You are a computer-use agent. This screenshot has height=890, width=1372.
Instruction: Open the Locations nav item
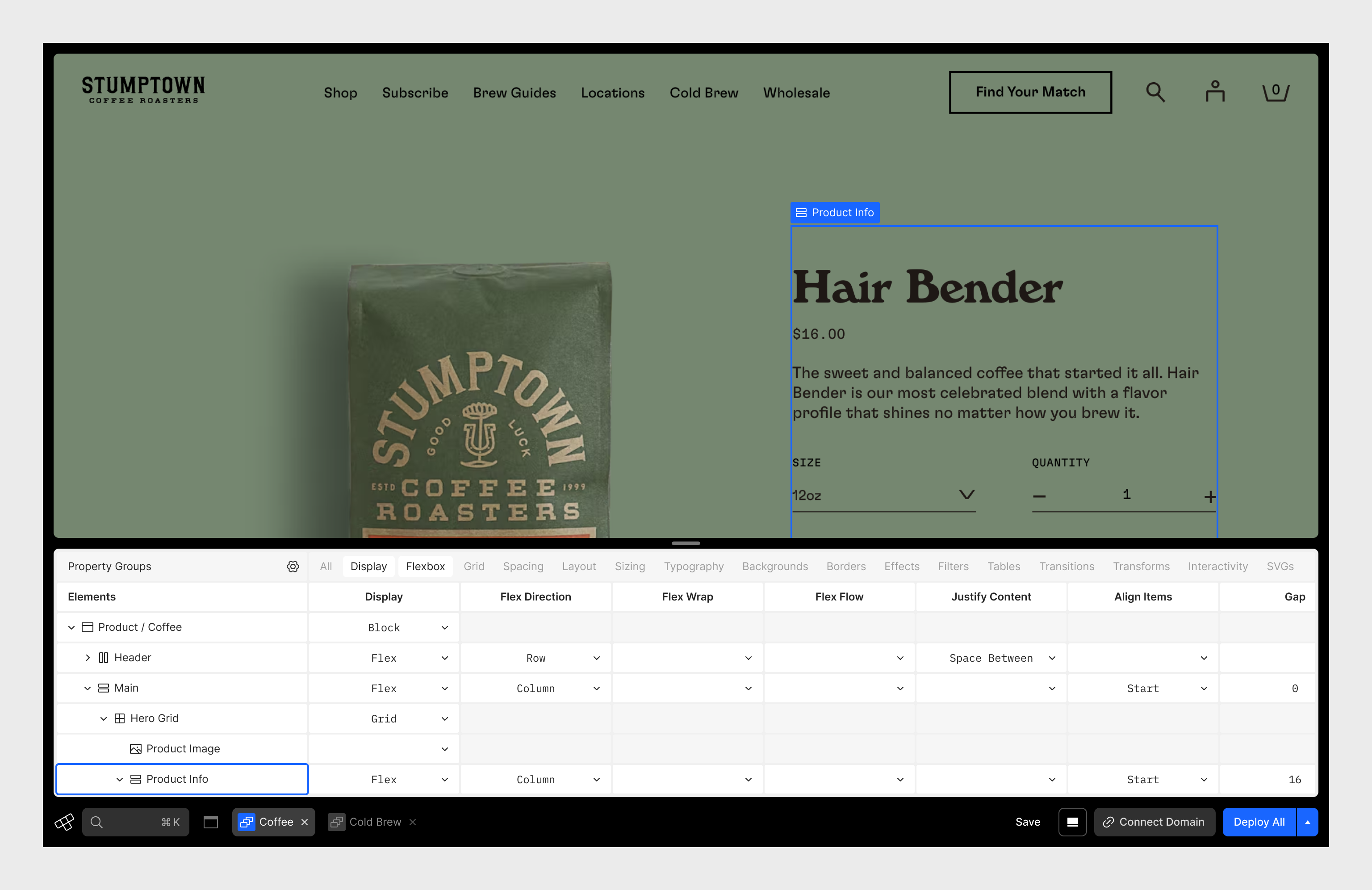tap(613, 93)
